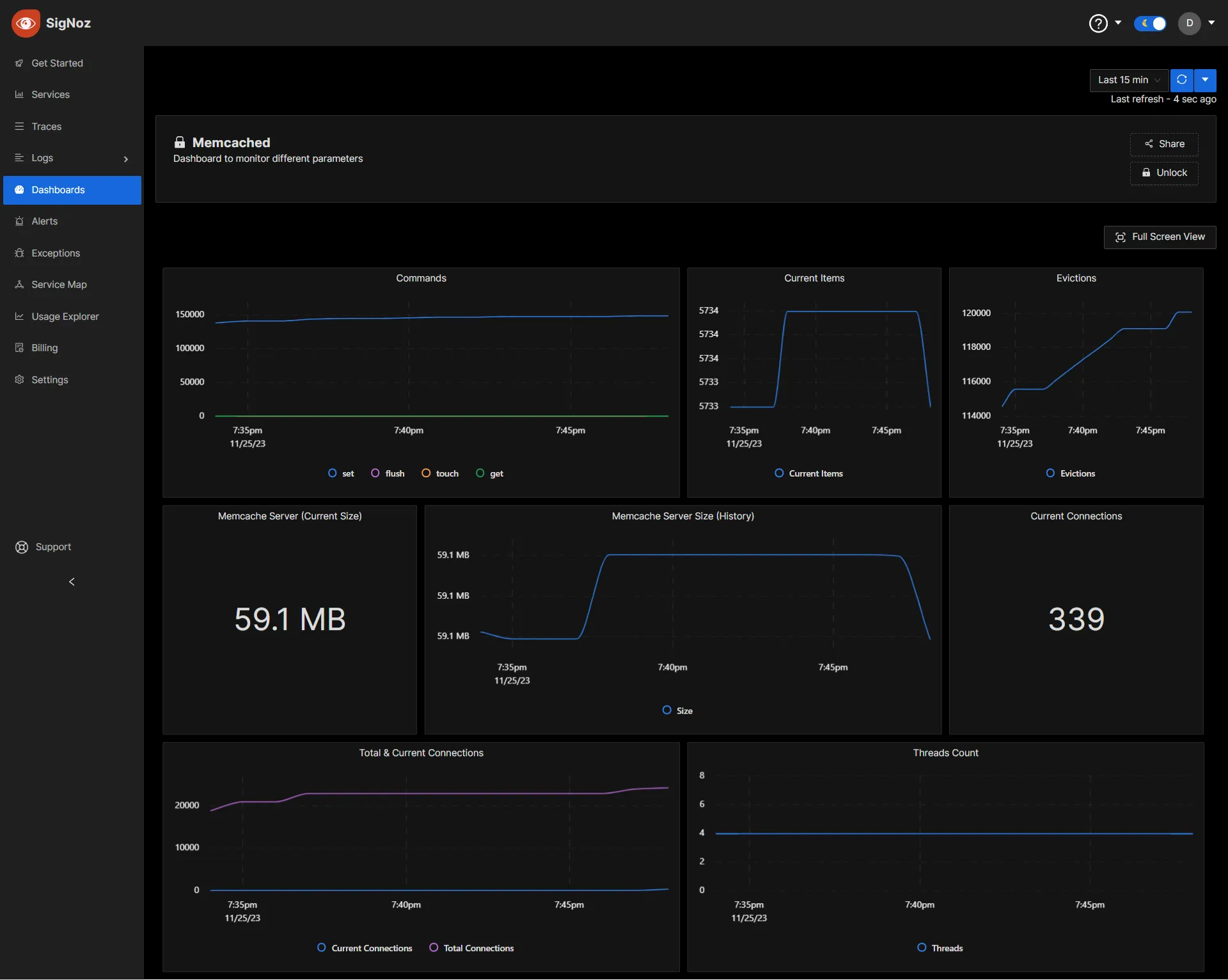Click the Exceptions bug icon

click(x=19, y=253)
